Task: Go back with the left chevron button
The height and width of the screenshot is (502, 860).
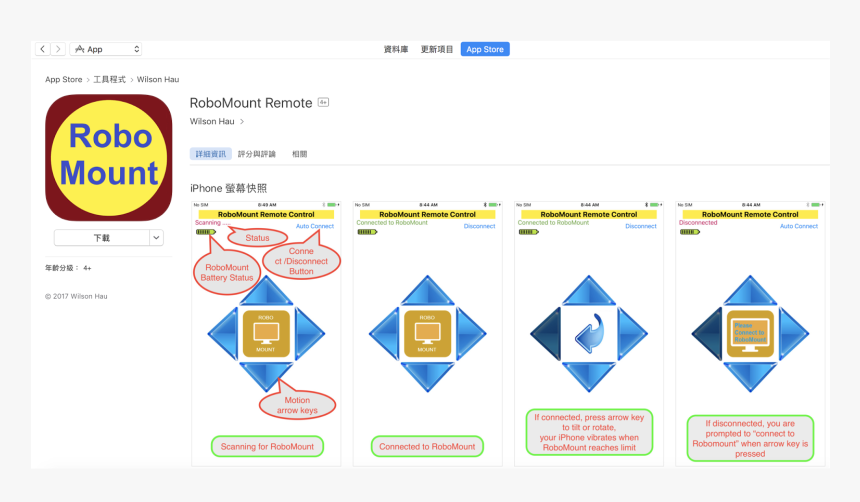Action: pos(43,49)
